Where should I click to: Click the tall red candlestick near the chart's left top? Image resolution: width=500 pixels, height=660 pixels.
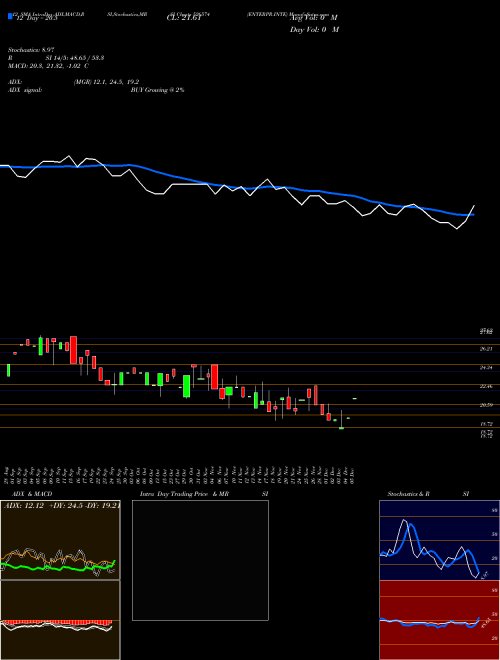pyautogui.click(x=73, y=350)
